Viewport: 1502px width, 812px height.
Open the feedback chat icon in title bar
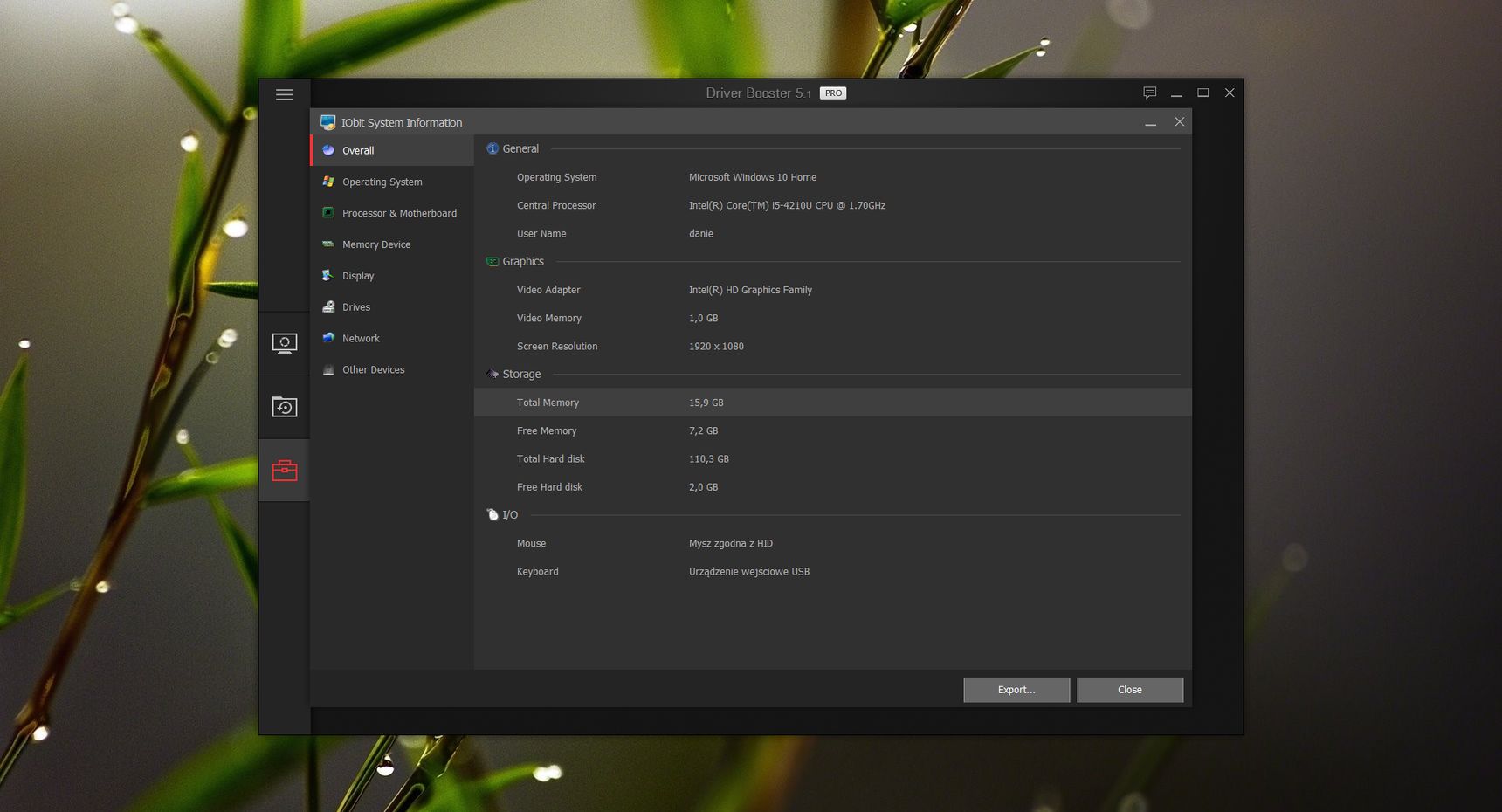coord(1150,93)
